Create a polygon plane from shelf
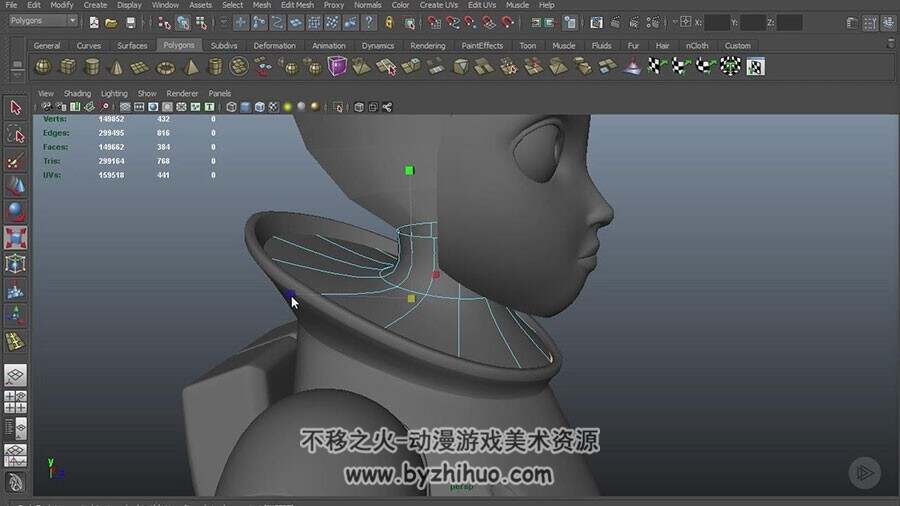The image size is (900, 506). tap(140, 67)
